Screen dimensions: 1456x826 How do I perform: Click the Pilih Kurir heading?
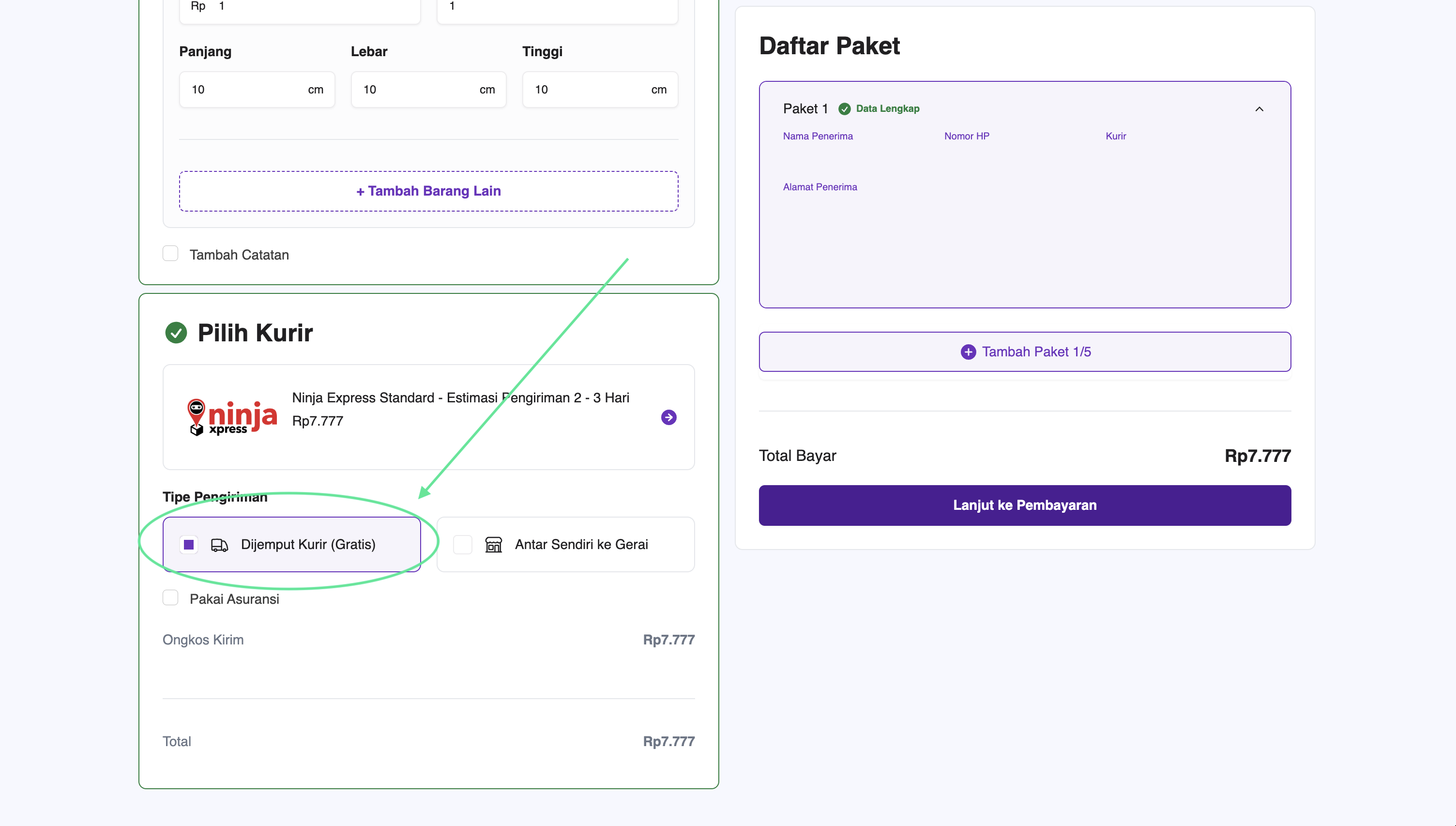click(255, 333)
